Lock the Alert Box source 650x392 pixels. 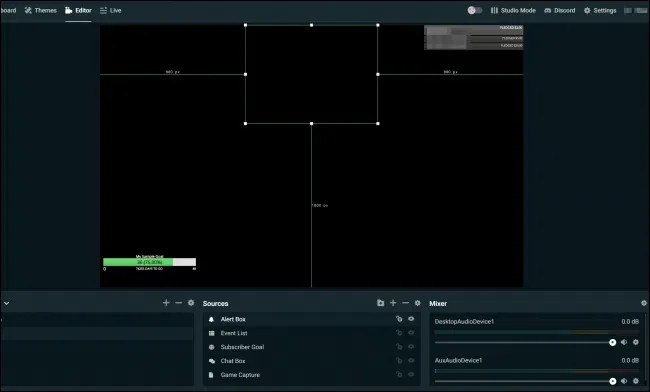click(399, 319)
